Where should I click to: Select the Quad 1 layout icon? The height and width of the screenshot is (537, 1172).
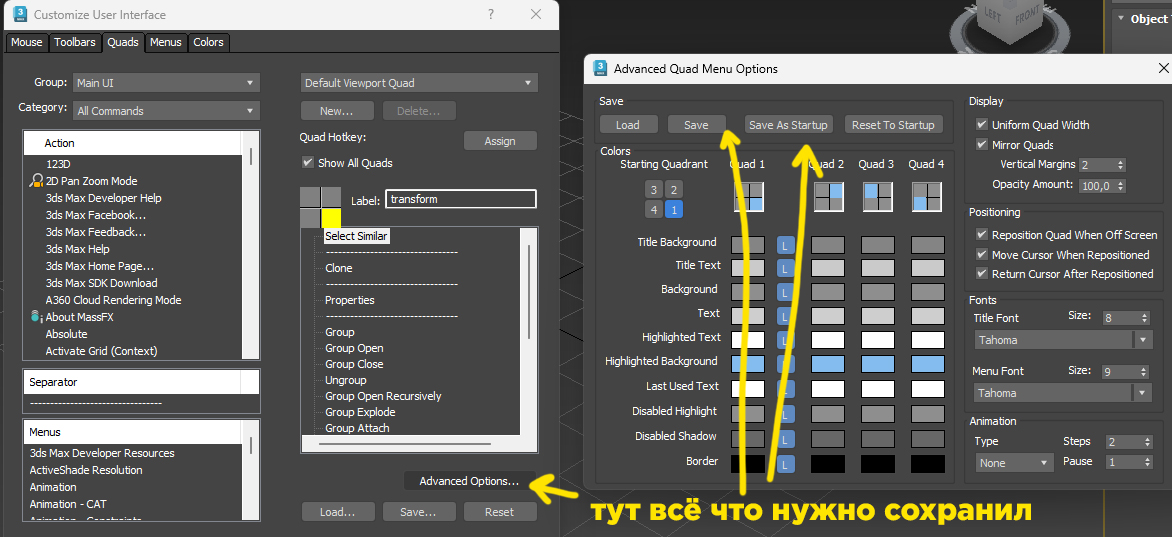pos(748,197)
